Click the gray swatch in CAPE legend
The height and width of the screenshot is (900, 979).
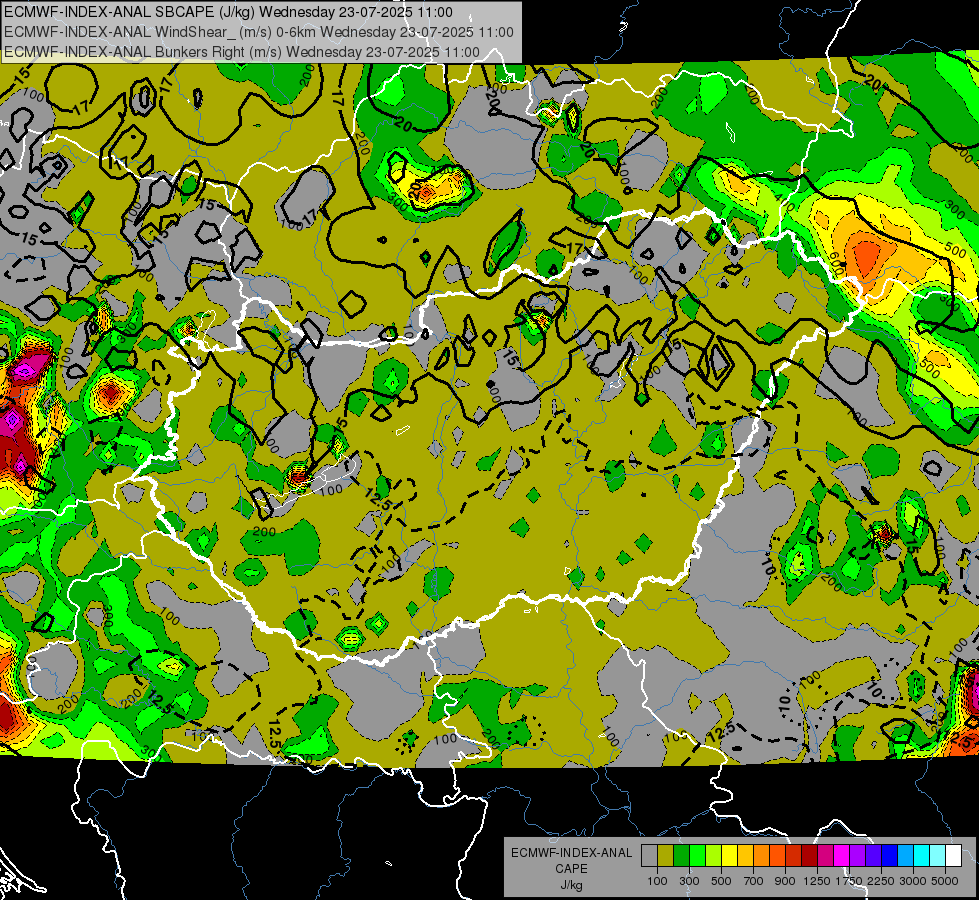[649, 856]
